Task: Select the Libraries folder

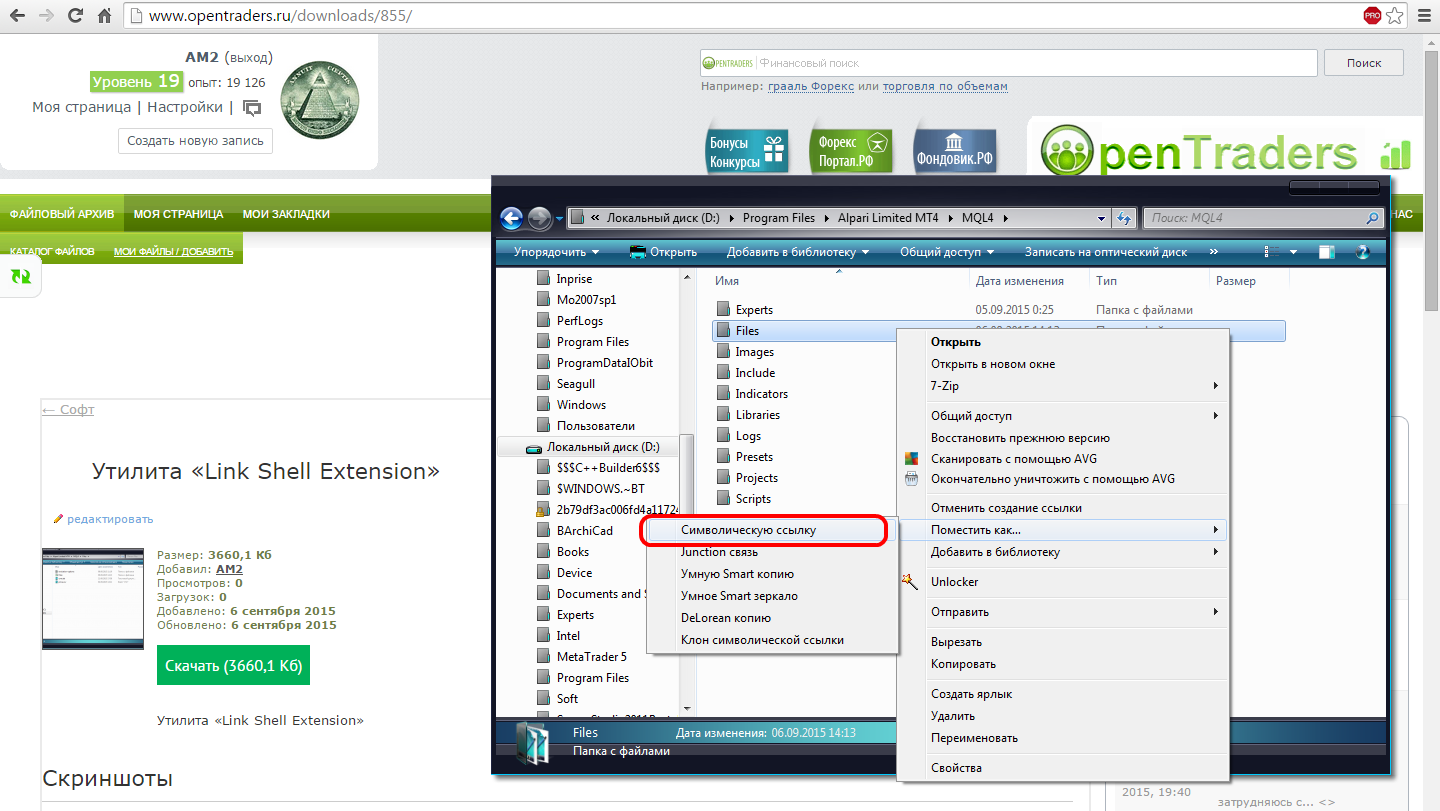Action: tap(757, 415)
